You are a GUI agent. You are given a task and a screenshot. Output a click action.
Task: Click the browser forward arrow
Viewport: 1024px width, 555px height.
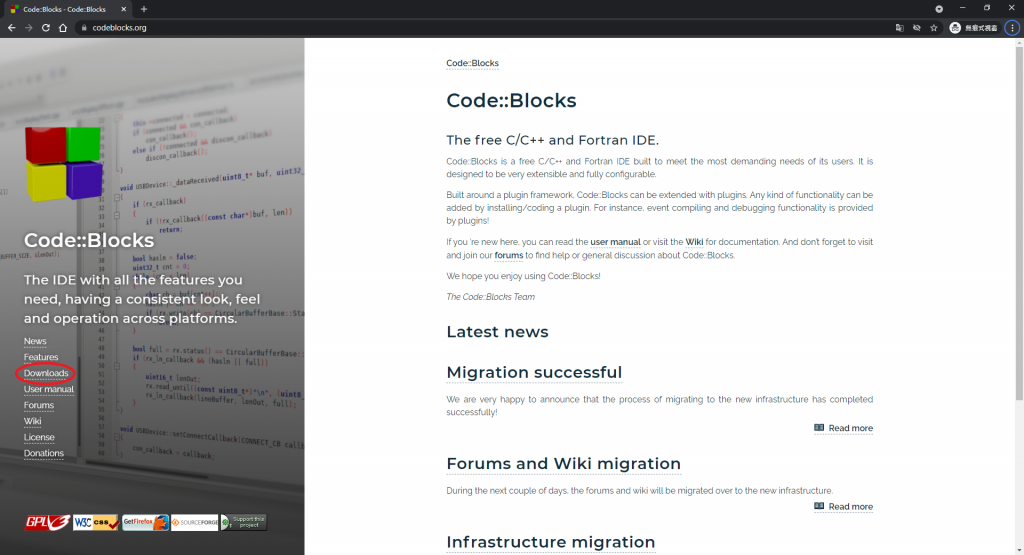(x=28, y=27)
